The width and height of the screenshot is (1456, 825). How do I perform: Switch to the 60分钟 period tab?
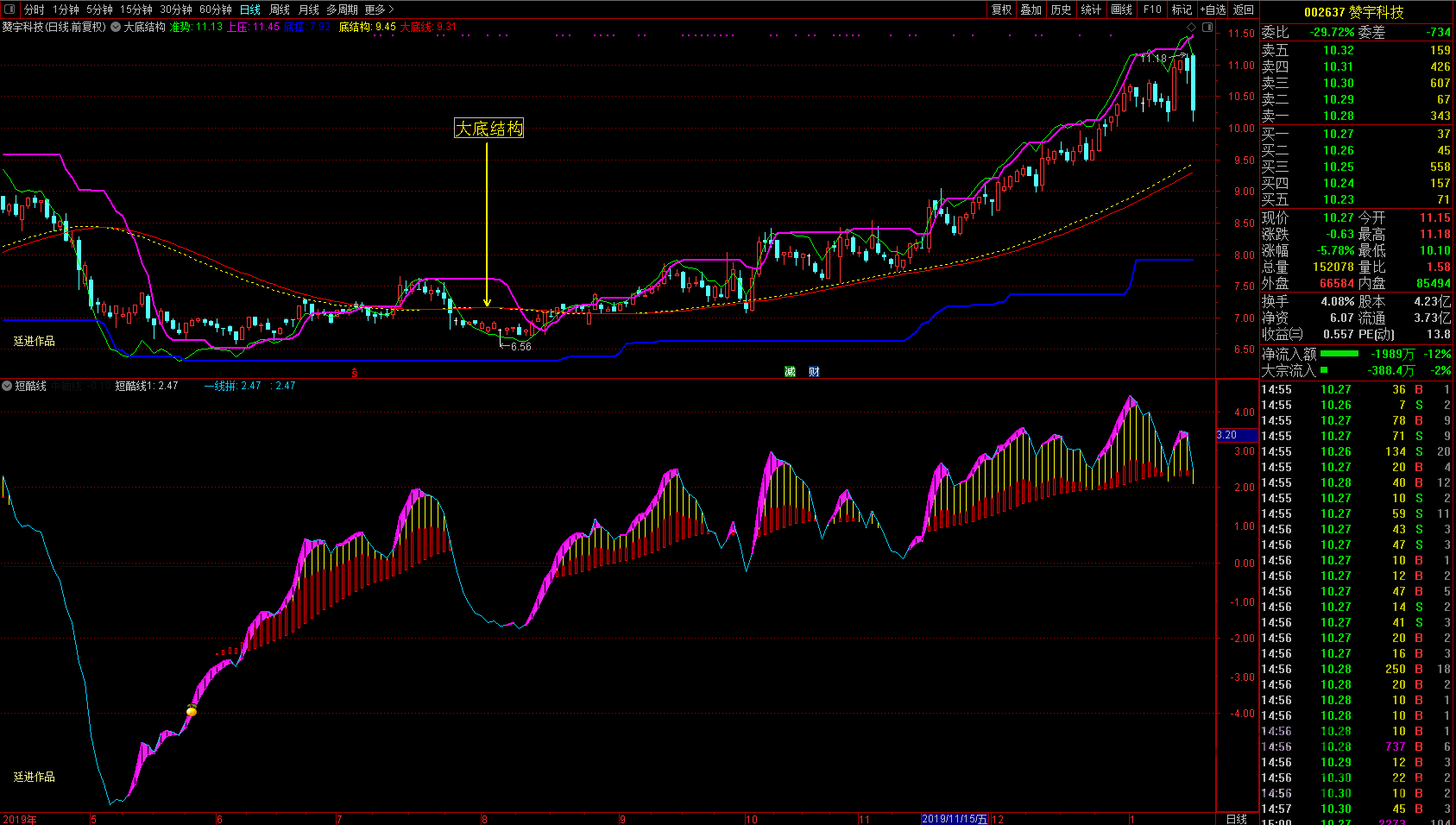click(215, 9)
